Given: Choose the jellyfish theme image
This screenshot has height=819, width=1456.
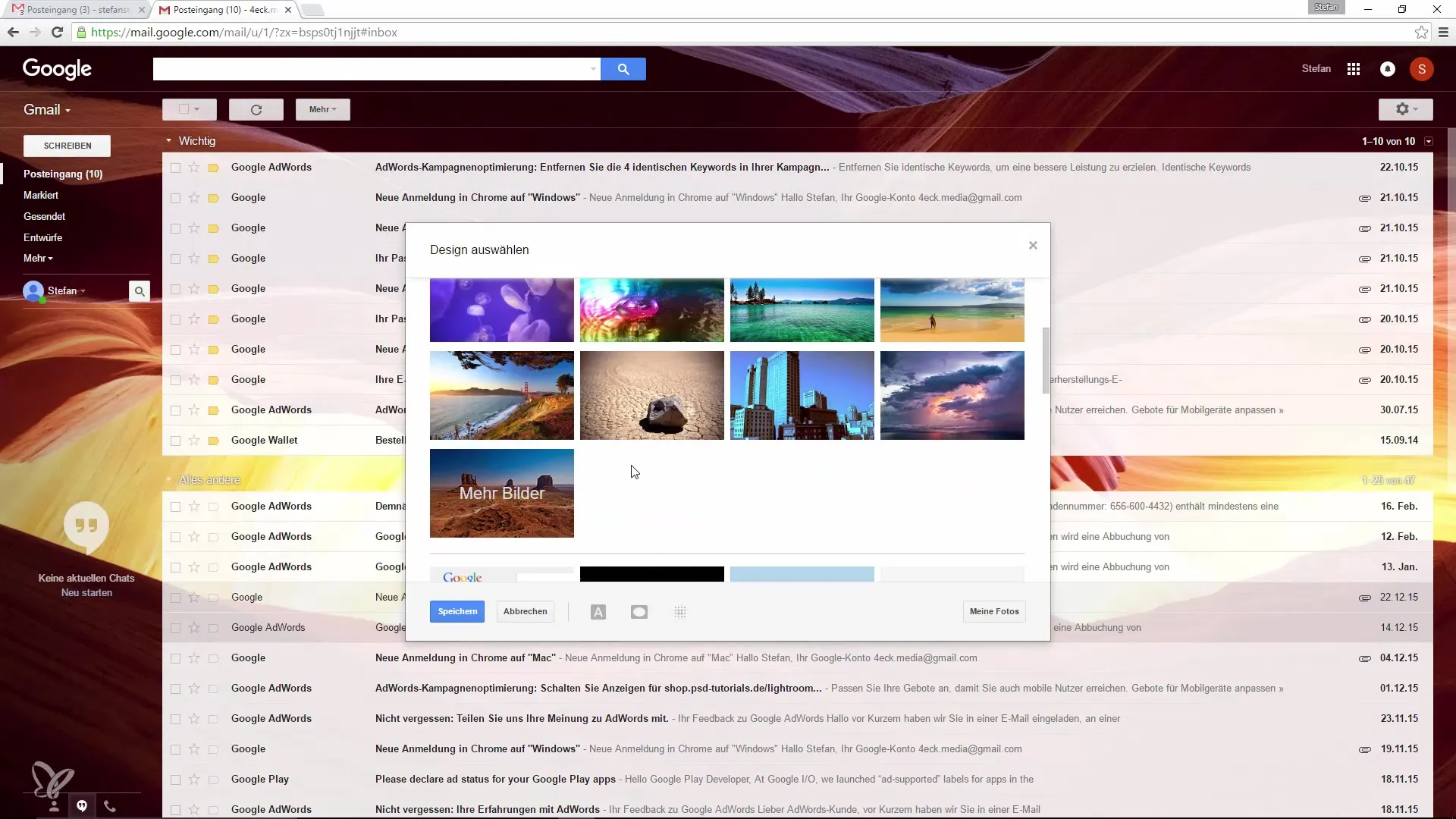Looking at the screenshot, I should click(x=502, y=310).
